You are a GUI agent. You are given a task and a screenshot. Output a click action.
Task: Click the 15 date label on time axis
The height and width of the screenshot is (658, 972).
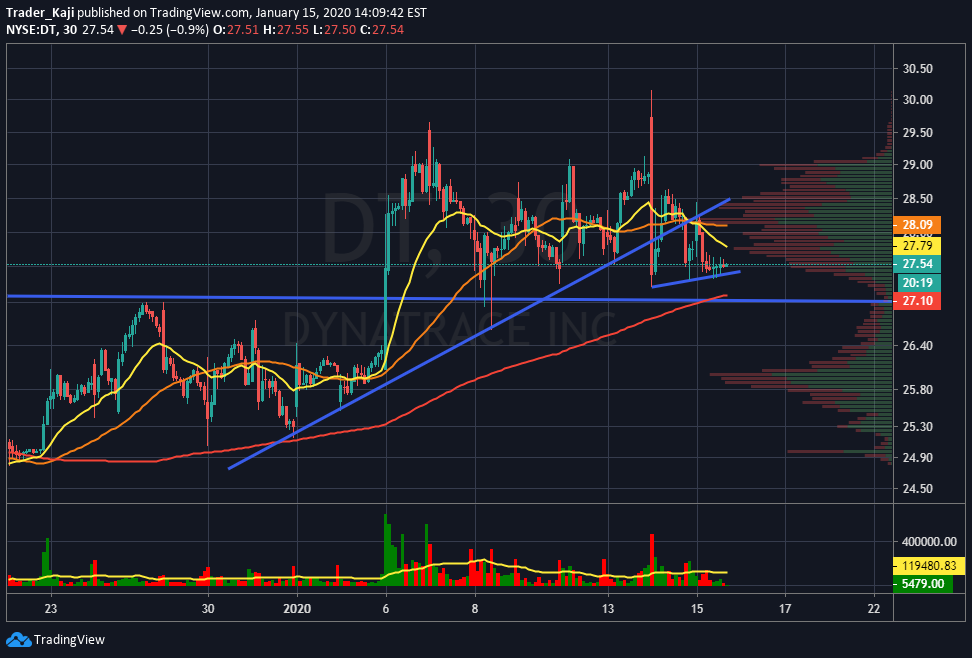697,608
